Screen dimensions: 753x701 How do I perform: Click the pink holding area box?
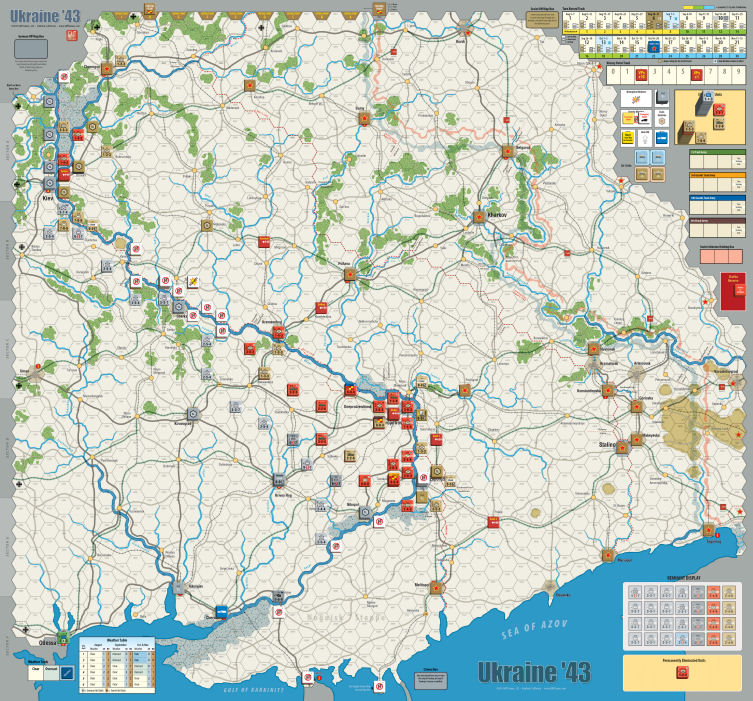point(721,256)
